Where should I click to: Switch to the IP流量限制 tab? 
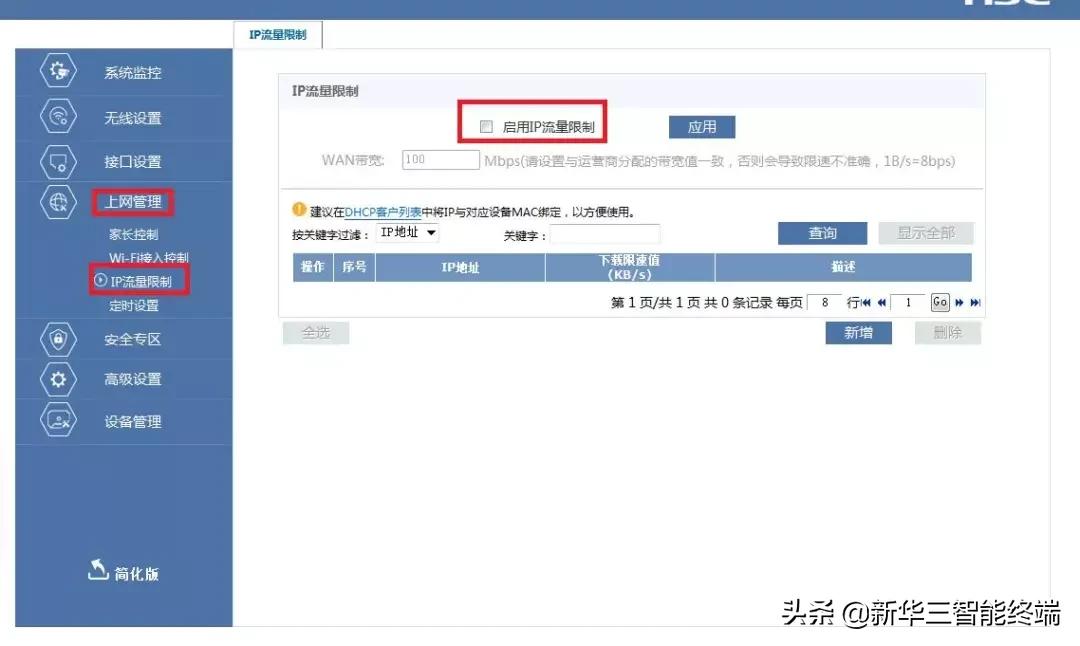click(x=277, y=33)
